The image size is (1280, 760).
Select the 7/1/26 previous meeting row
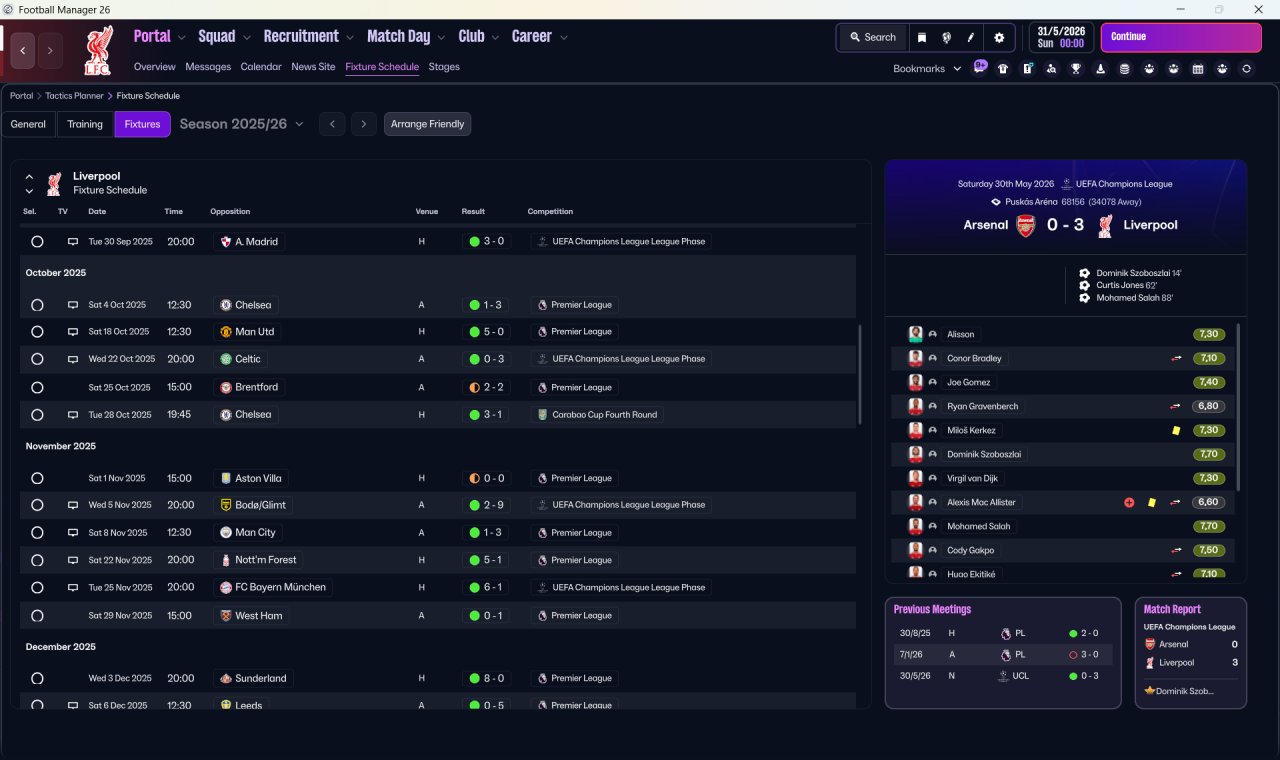point(1003,655)
